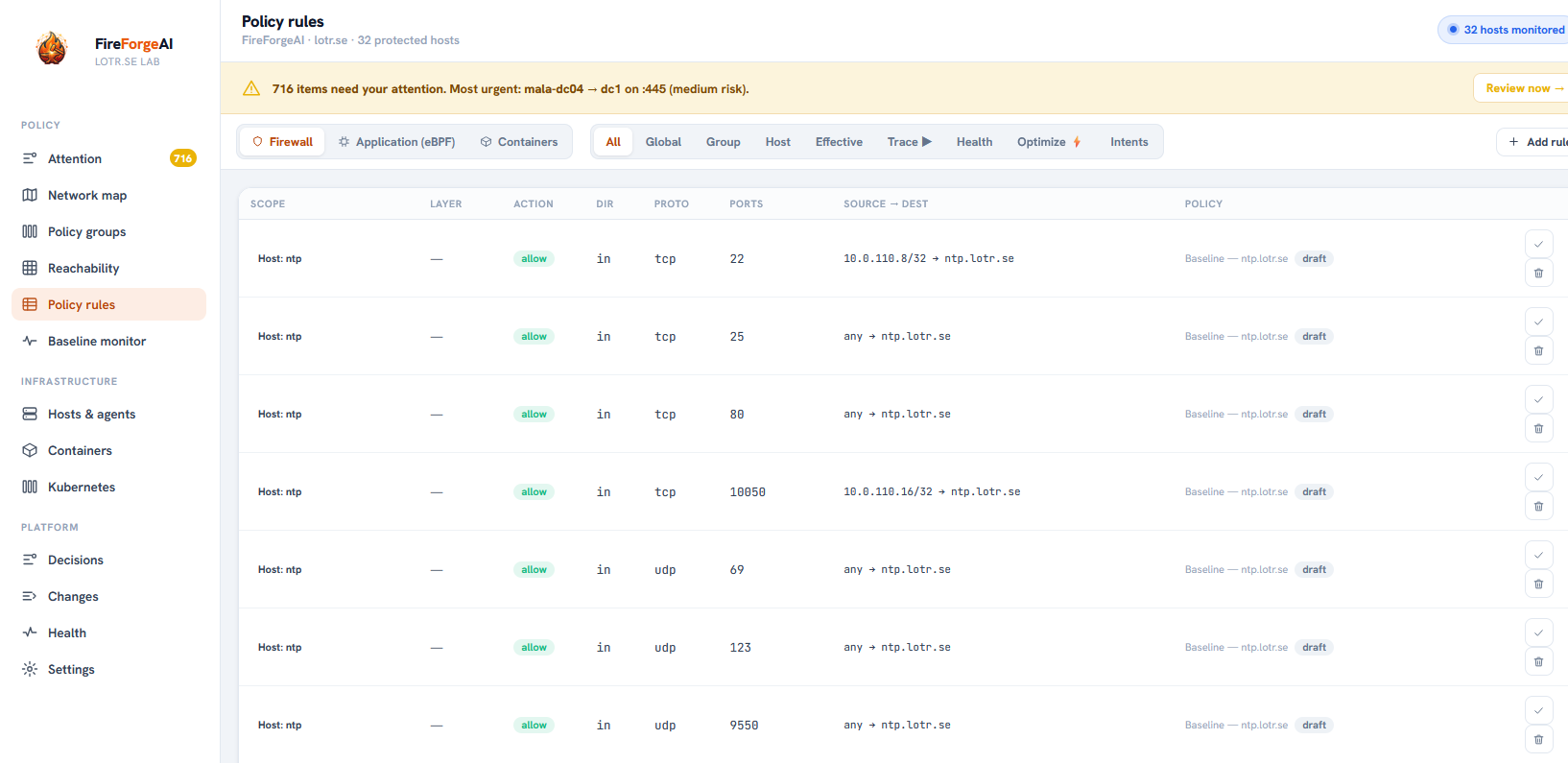
Task: Switch to Containers policy view
Action: tap(519, 142)
